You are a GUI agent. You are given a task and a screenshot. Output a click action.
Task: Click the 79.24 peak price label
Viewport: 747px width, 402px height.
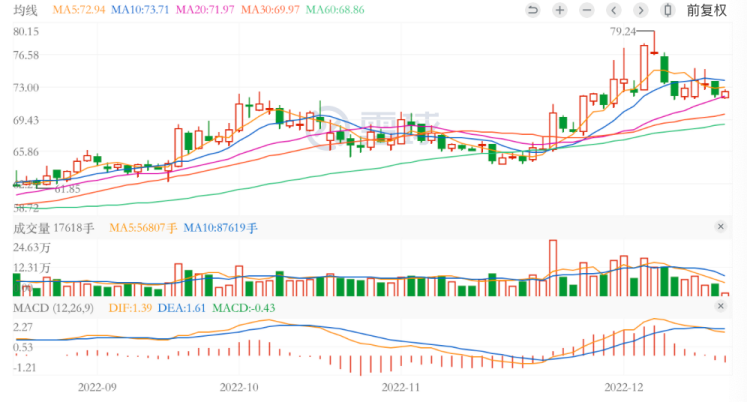(623, 31)
